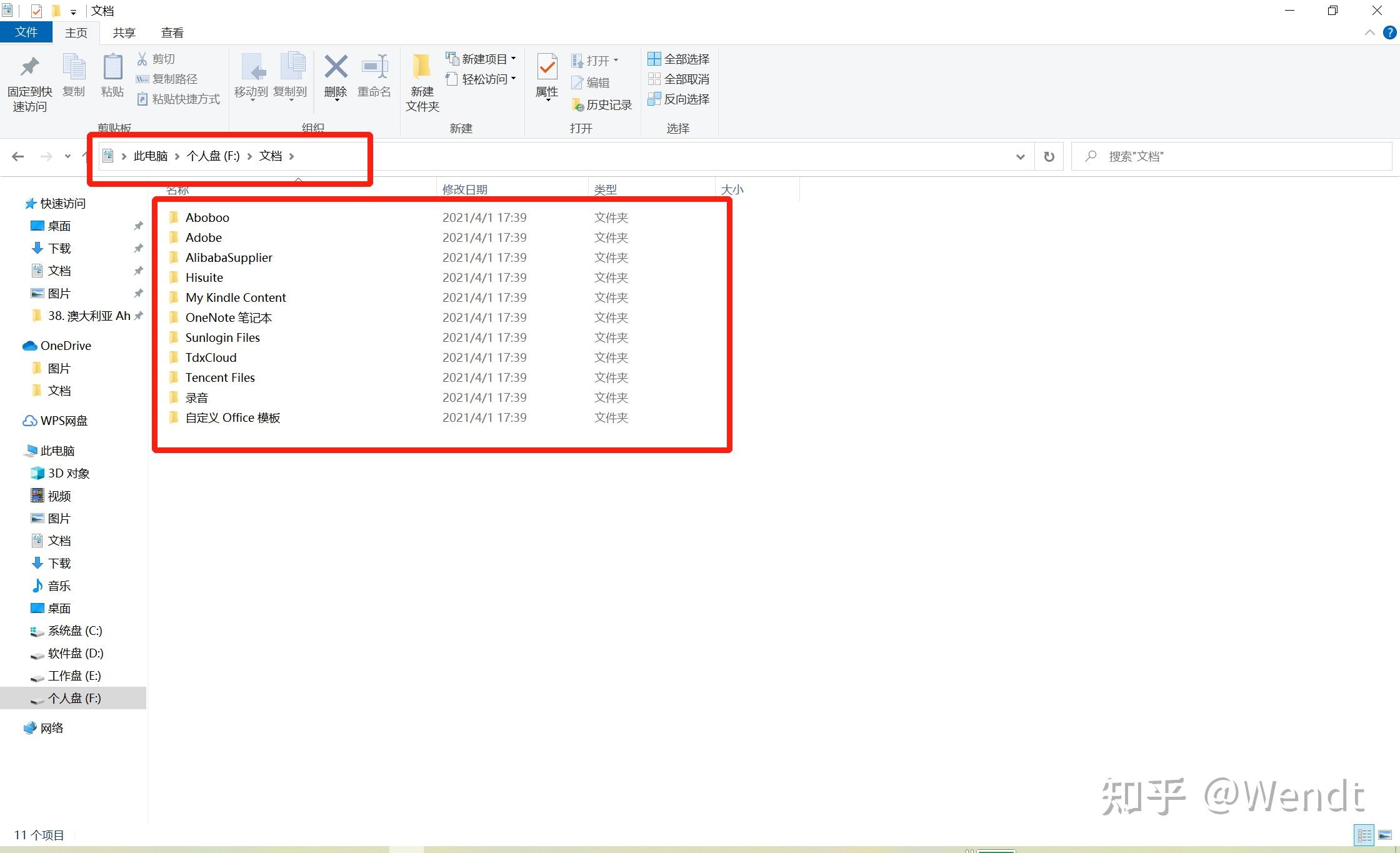Click History (历史记录) button
The image size is (1400, 853).
coord(601,105)
